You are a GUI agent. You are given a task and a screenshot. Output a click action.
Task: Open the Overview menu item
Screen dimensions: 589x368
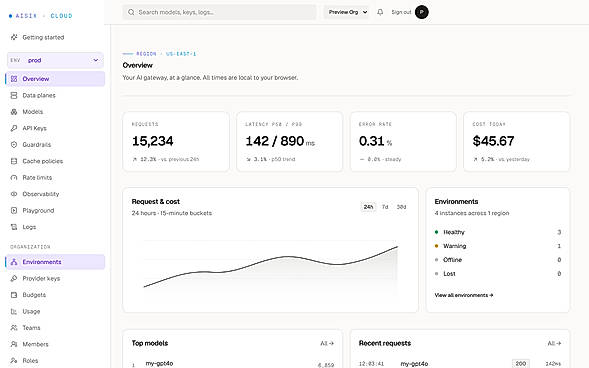(55, 79)
